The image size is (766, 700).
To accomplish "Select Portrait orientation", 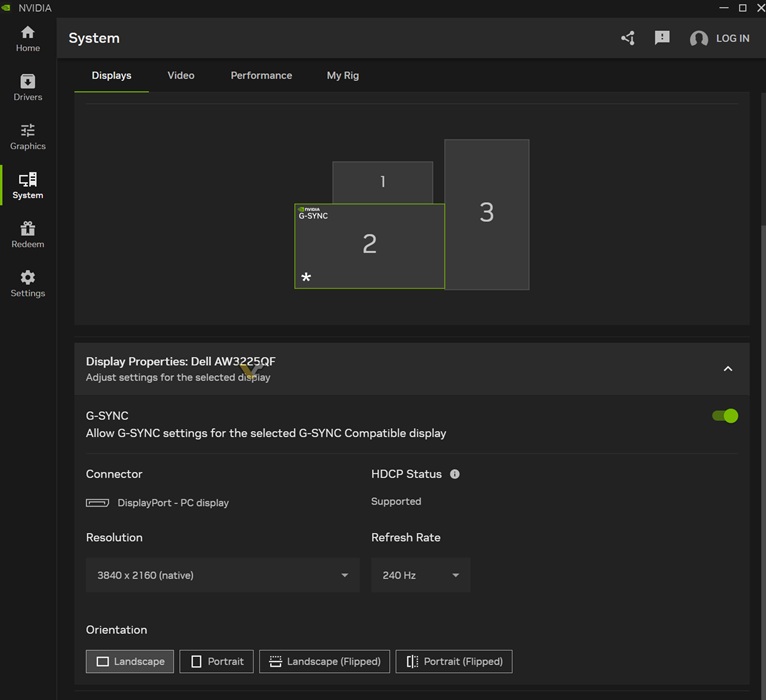I will 216,661.
